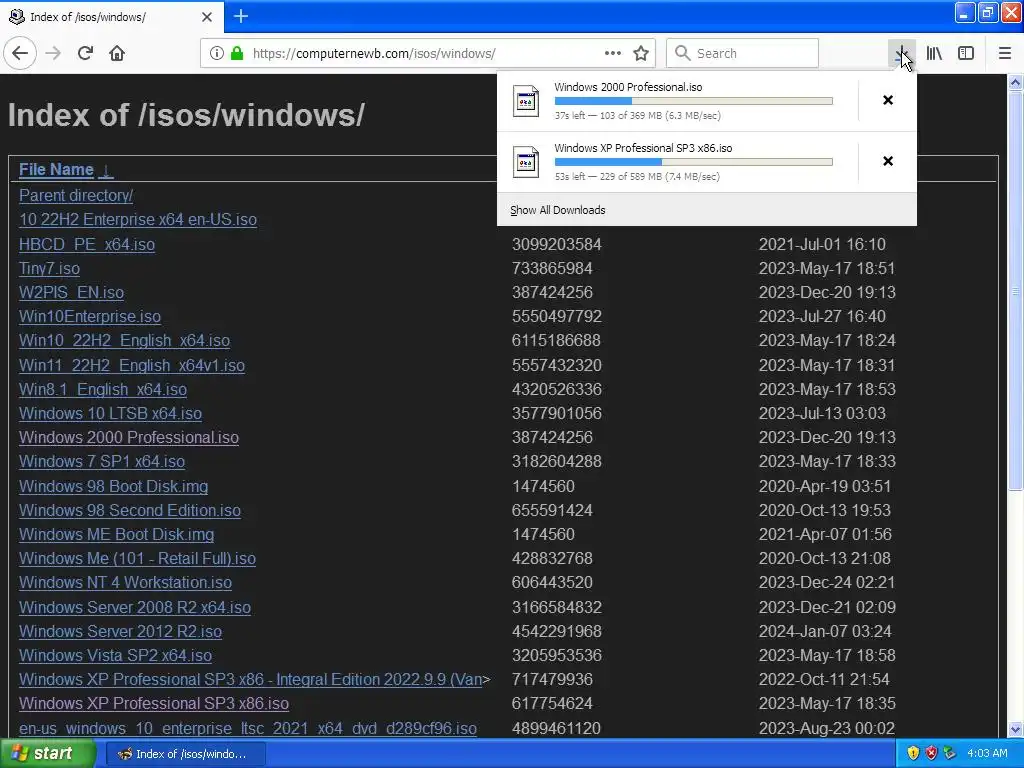Click the red shield tray icon
The width and height of the screenshot is (1024, 768).
click(931, 753)
